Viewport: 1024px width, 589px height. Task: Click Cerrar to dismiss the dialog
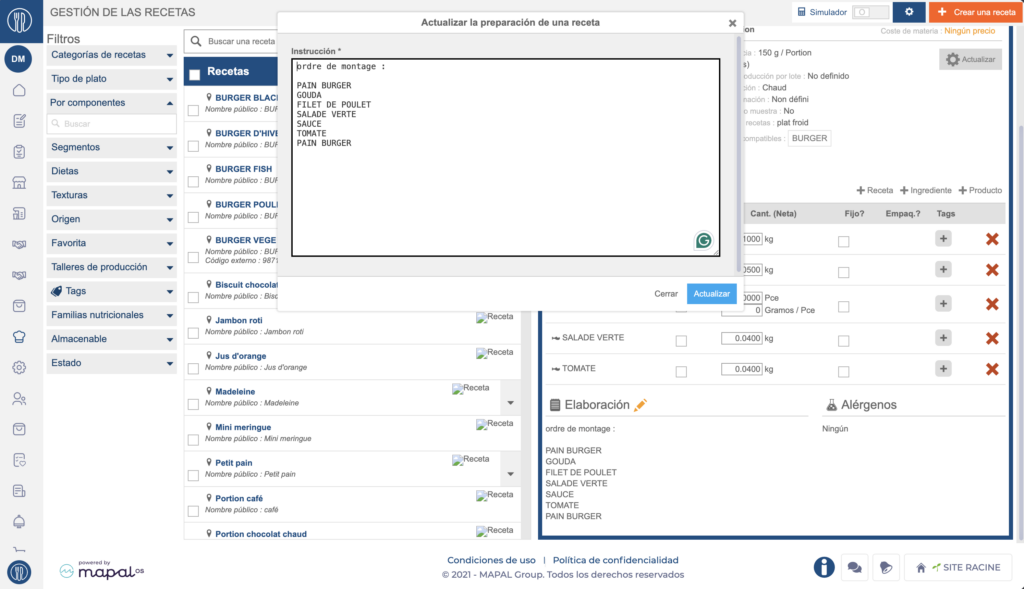tap(666, 294)
